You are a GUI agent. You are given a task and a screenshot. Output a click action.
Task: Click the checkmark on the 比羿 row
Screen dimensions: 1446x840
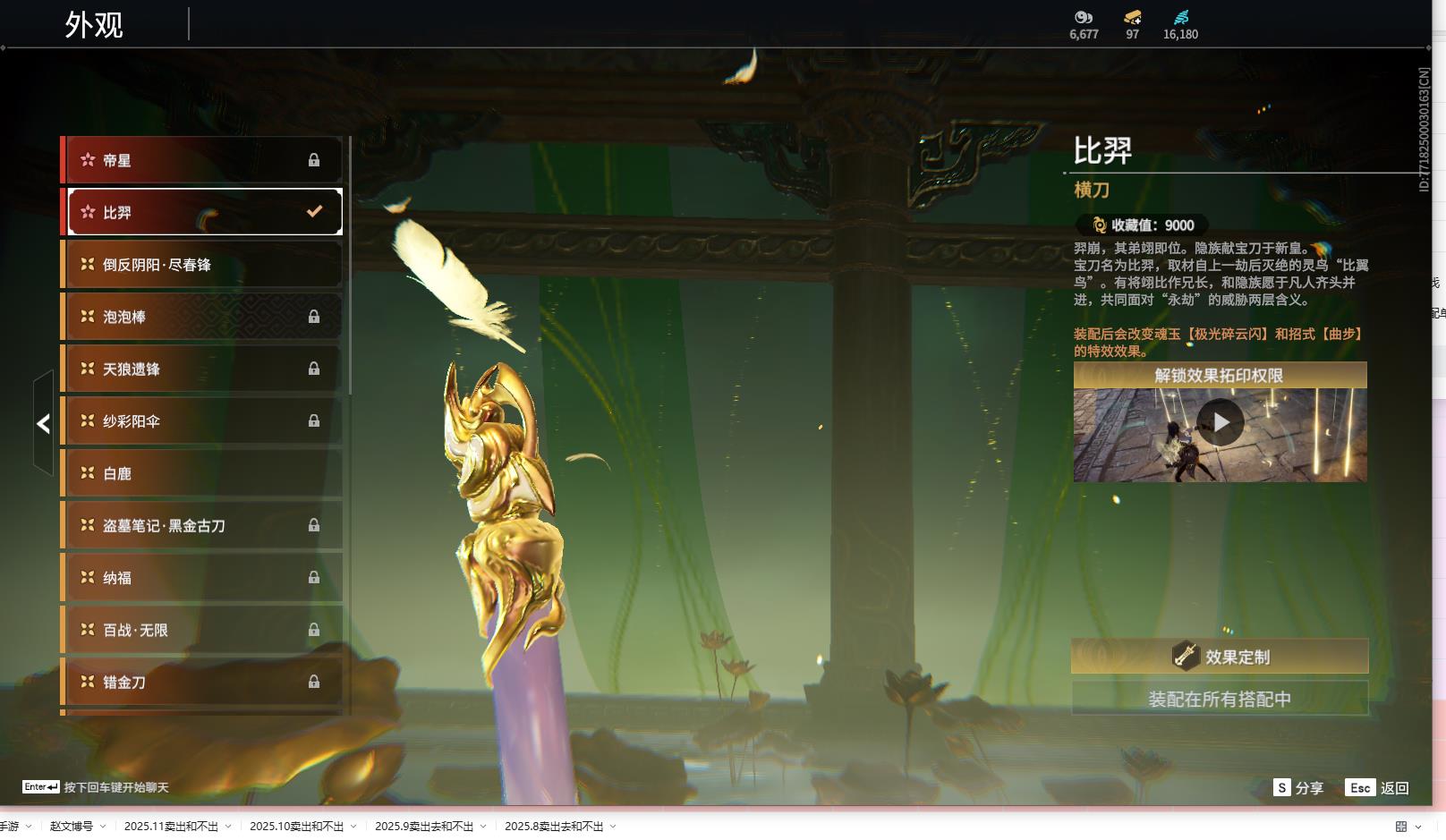314,212
